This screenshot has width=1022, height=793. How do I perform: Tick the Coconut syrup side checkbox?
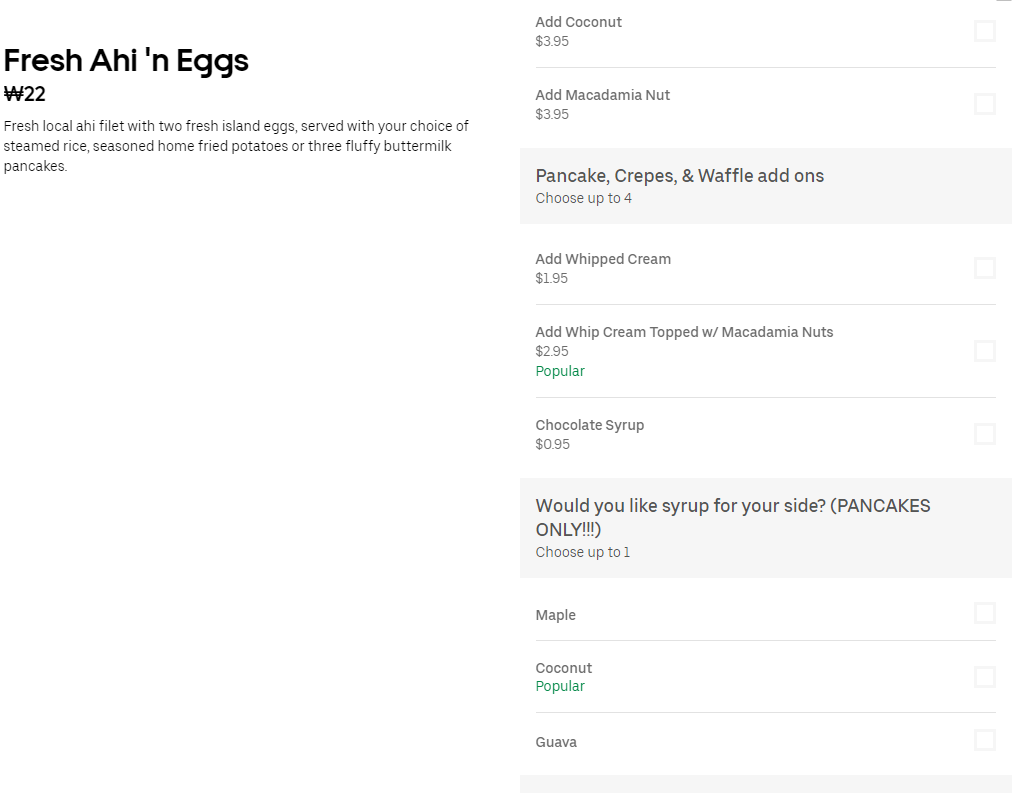984,677
